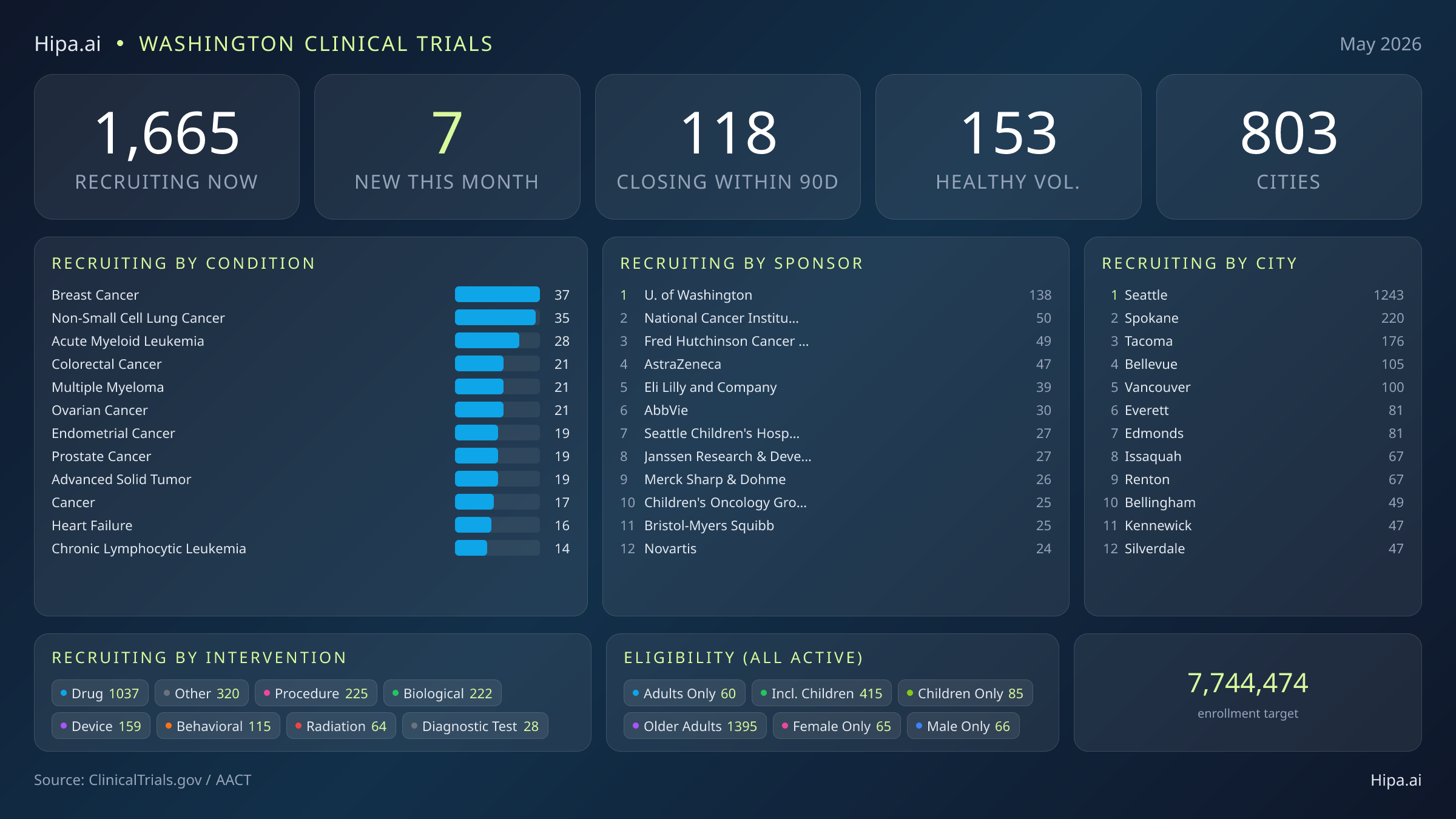
Task: Select the Male Only 66 chip
Action: [x=963, y=726]
